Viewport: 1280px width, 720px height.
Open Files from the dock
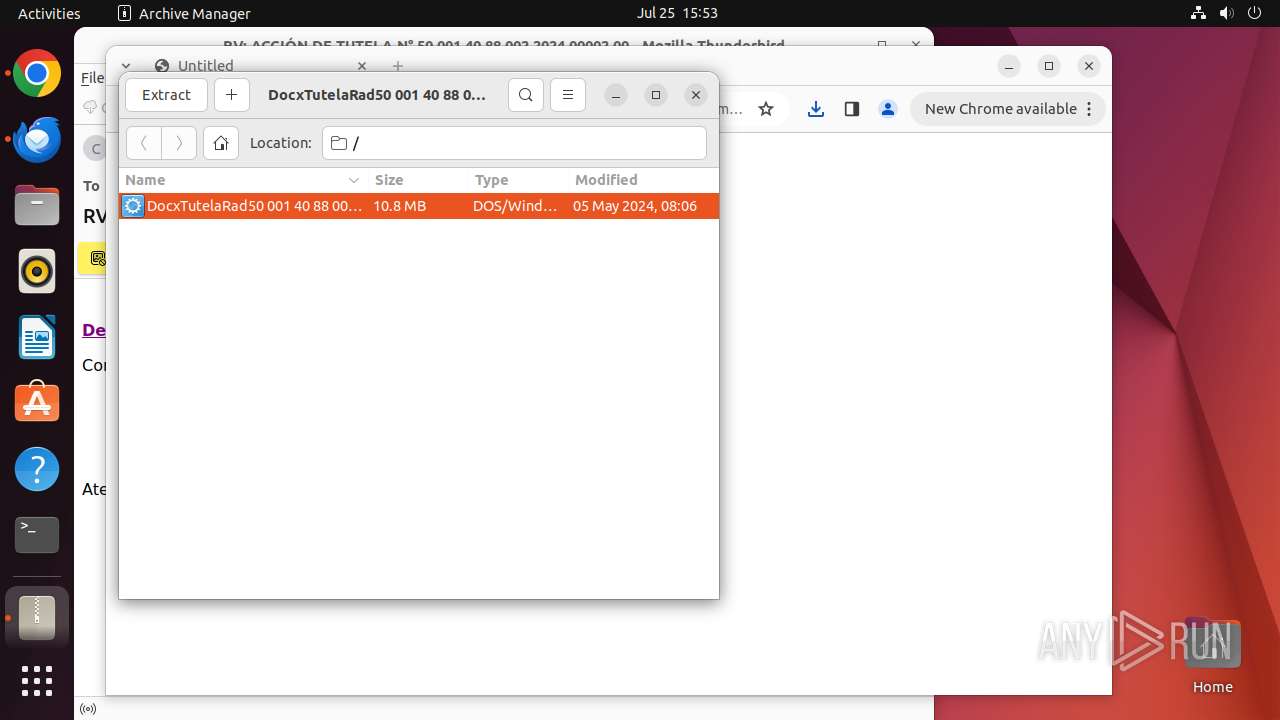click(x=37, y=206)
